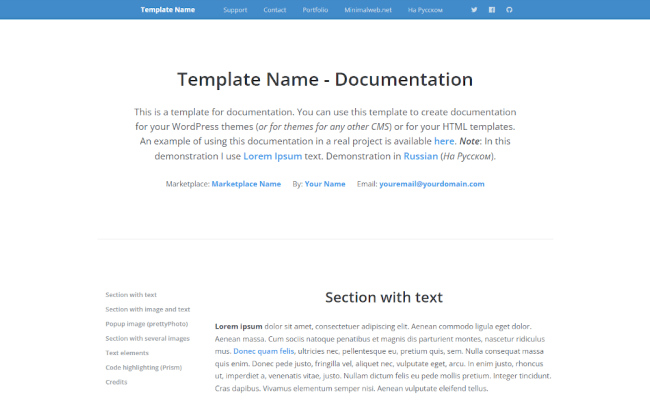Viewport: 650px width, 400px height.
Task: Click the 'Donec quam felis' link
Action: pyautogui.click(x=264, y=351)
